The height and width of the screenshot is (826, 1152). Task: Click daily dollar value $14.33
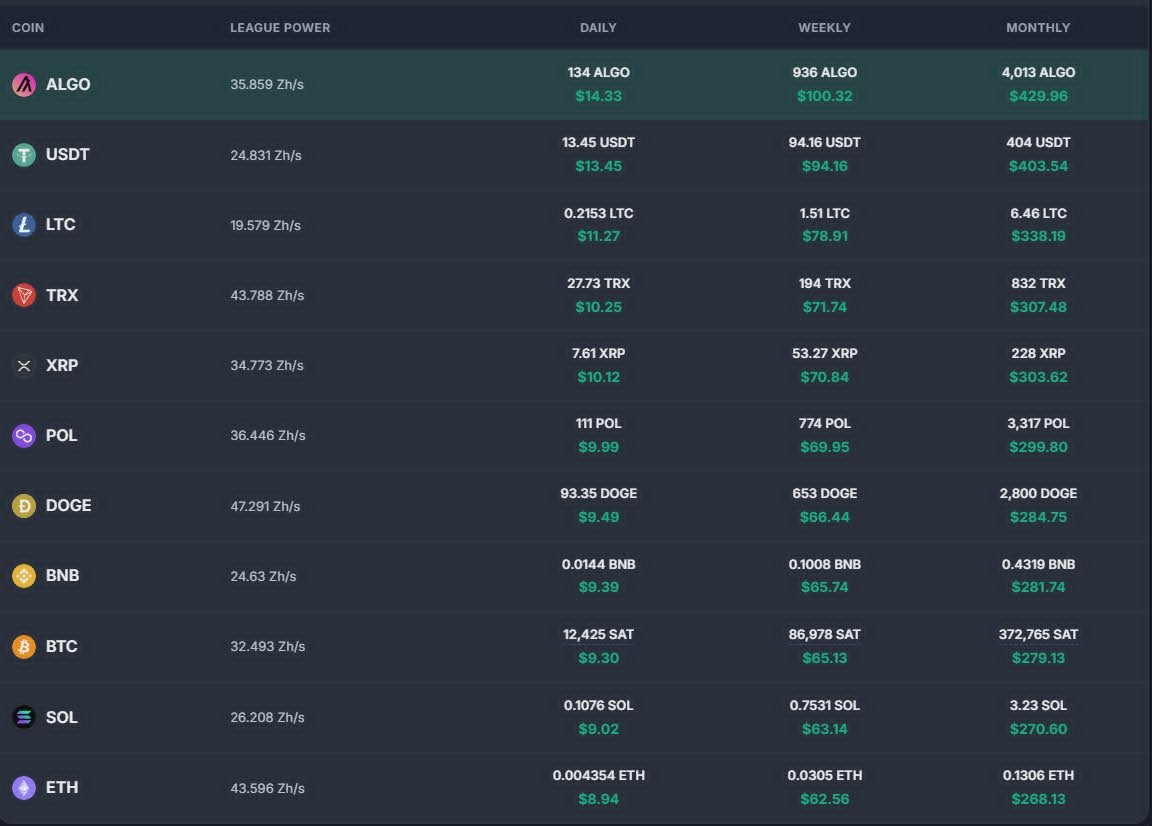[598, 96]
